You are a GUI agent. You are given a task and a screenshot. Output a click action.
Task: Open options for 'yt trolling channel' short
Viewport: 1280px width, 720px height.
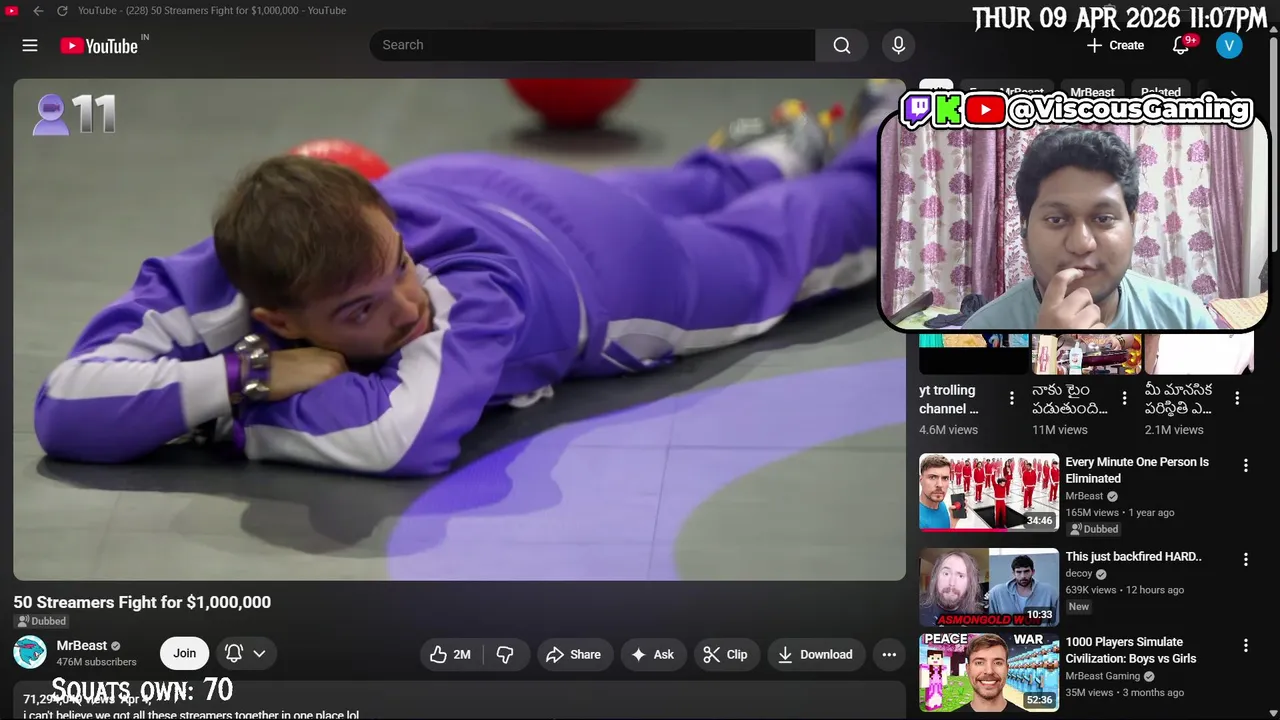1011,398
